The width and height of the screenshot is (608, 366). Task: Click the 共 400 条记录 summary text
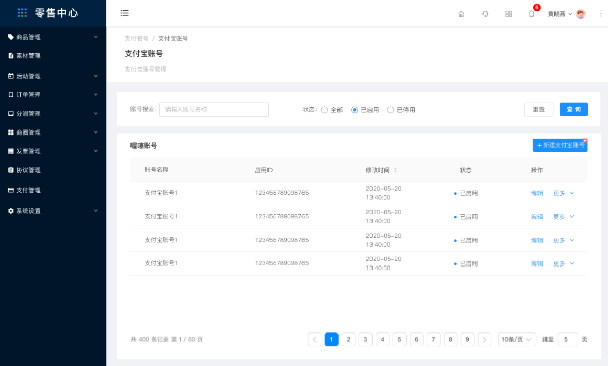tap(149, 339)
